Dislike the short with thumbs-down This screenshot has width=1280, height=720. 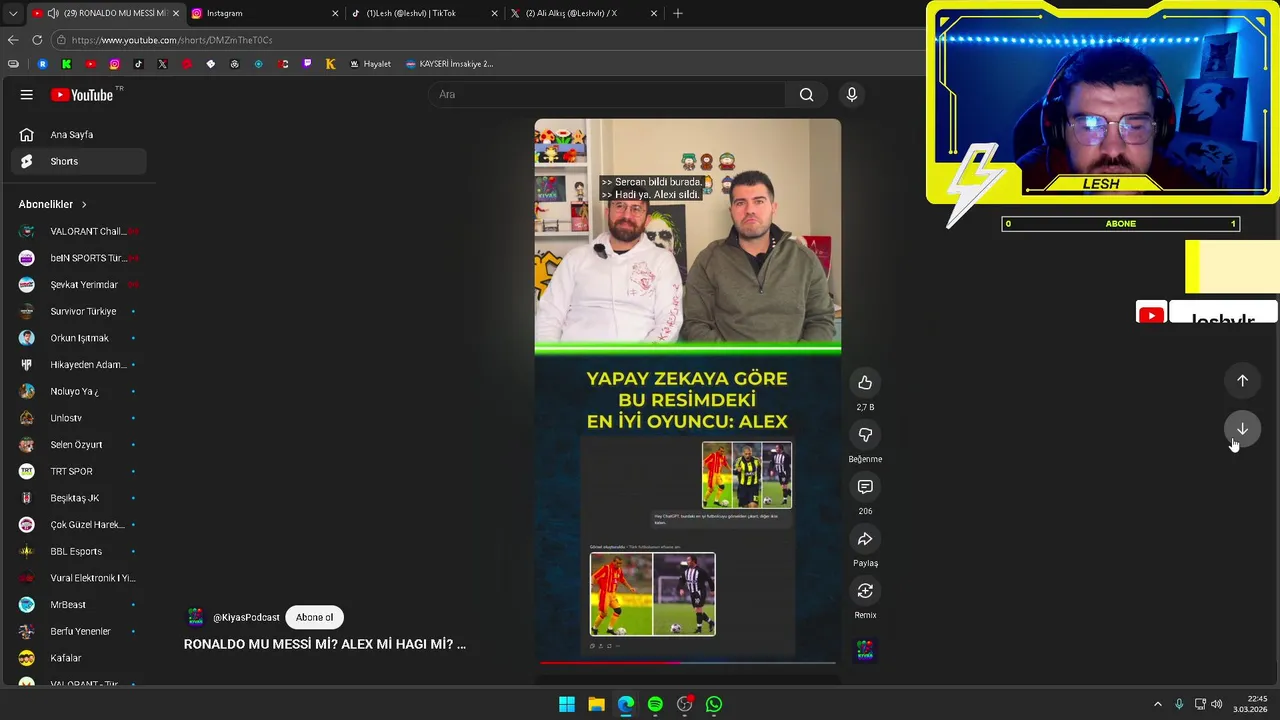[865, 434]
